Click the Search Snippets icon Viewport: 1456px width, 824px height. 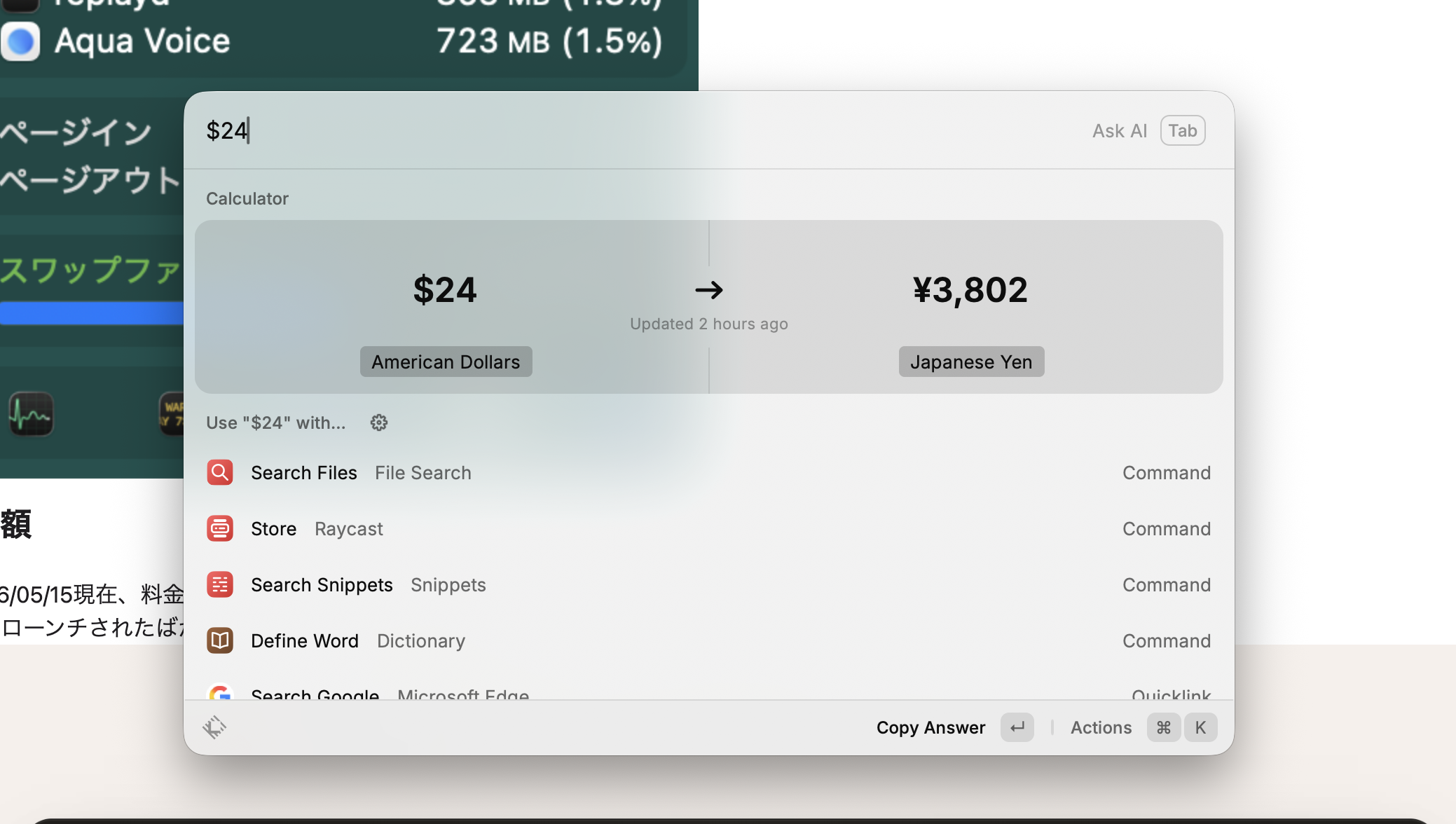coord(220,585)
